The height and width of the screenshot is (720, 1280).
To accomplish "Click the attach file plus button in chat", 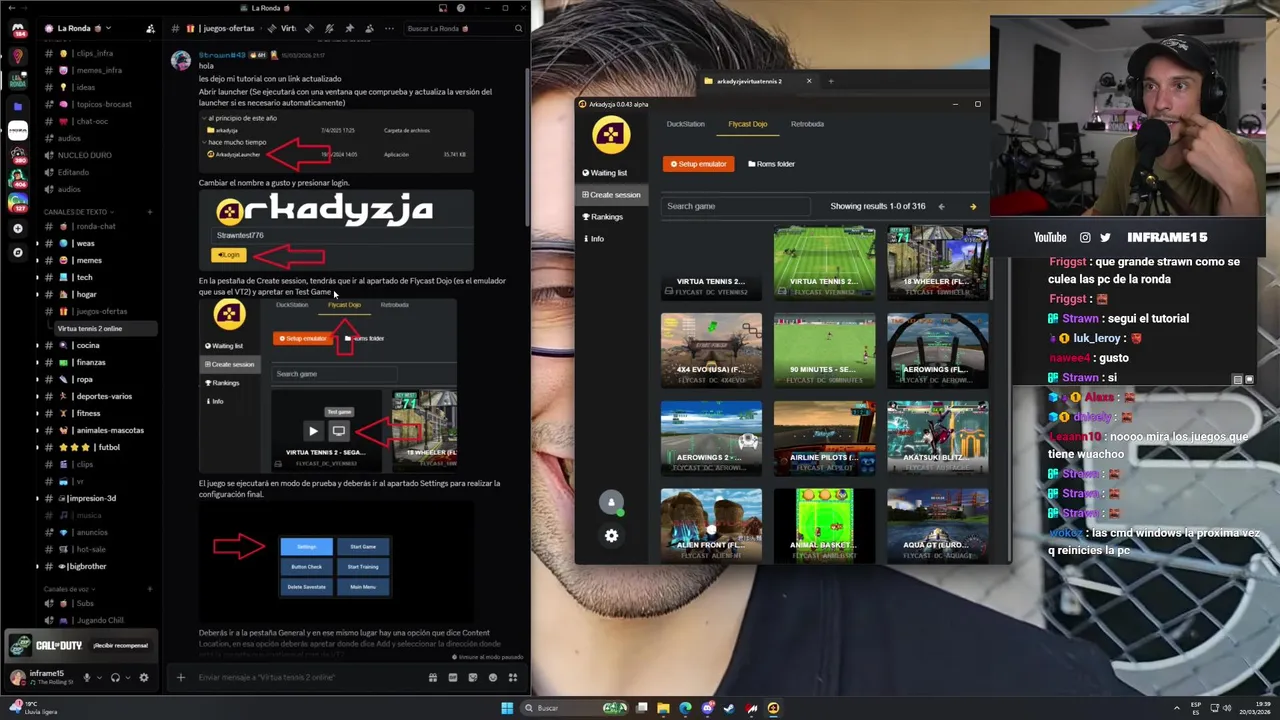I will pos(181,677).
